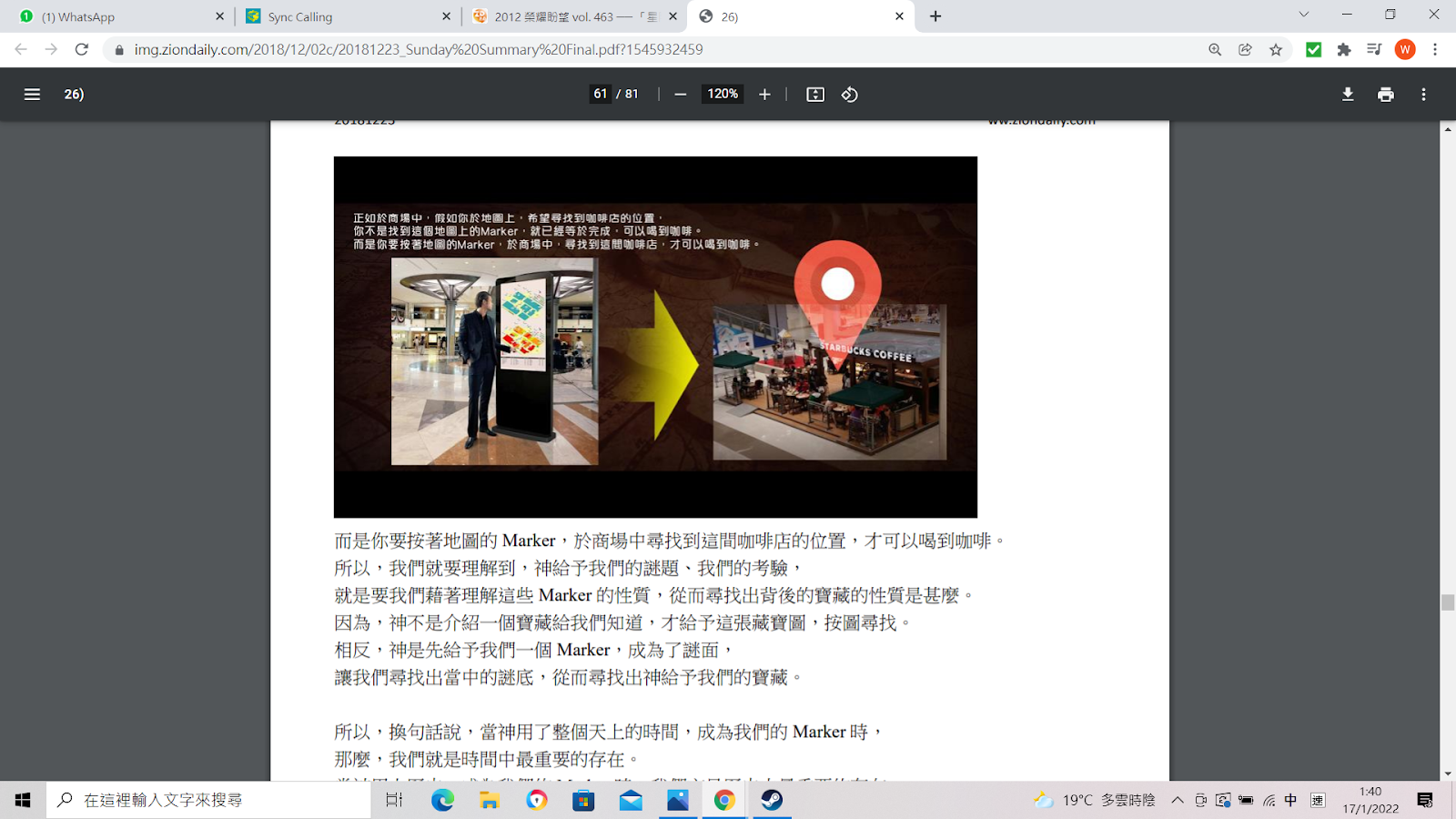The image size is (1456, 819).
Task: Select the active 26) tab
Action: tap(799, 16)
